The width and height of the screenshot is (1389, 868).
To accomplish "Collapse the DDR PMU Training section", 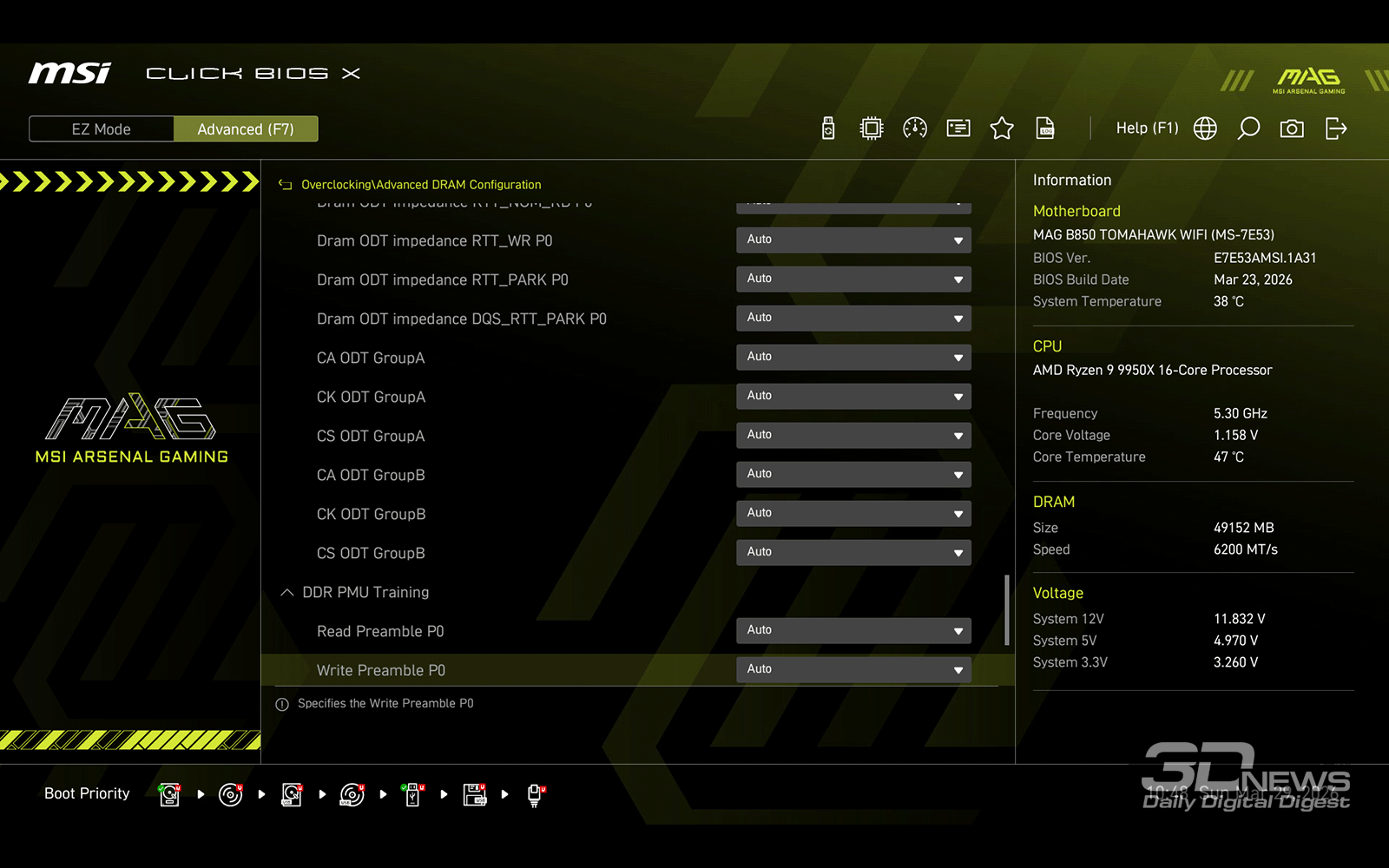I will pos(287,593).
